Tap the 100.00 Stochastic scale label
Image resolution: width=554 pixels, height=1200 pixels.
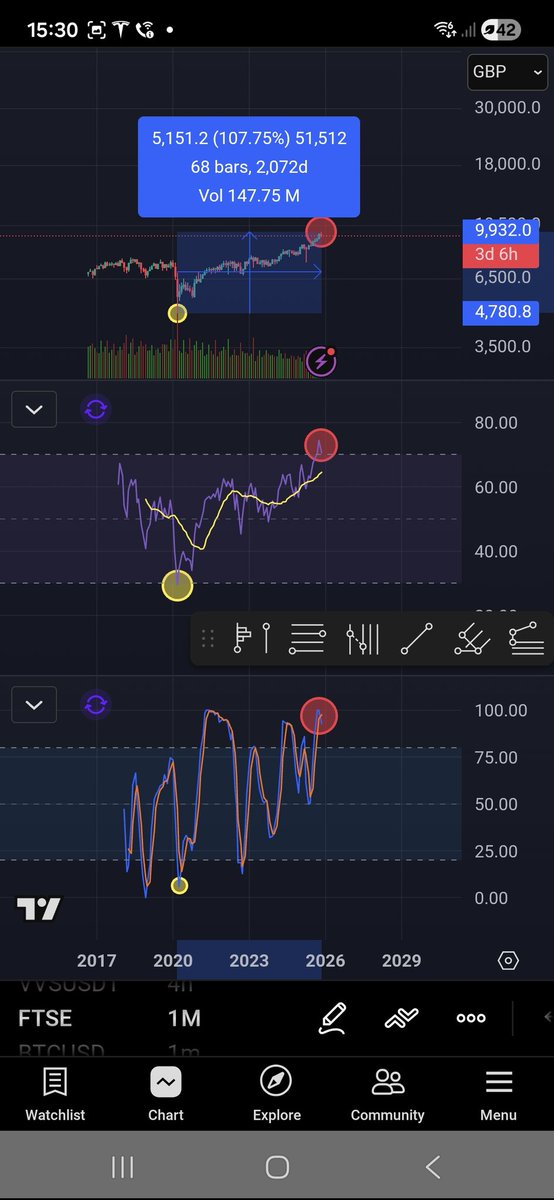tap(499, 711)
